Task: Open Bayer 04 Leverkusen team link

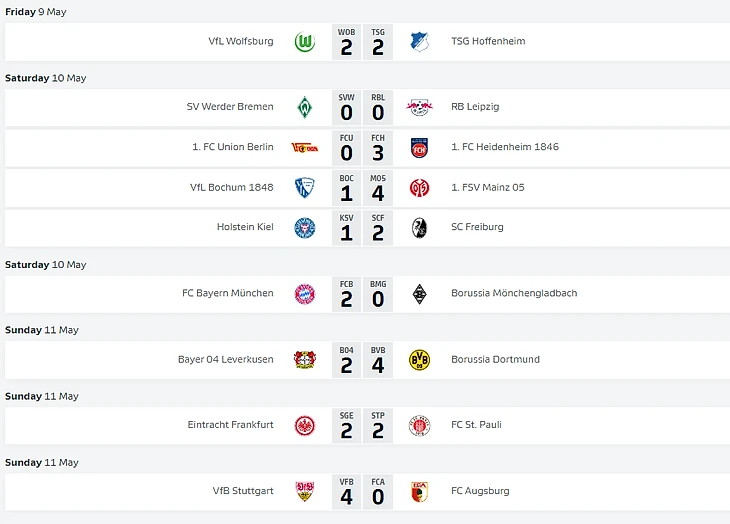Action: 225,359
